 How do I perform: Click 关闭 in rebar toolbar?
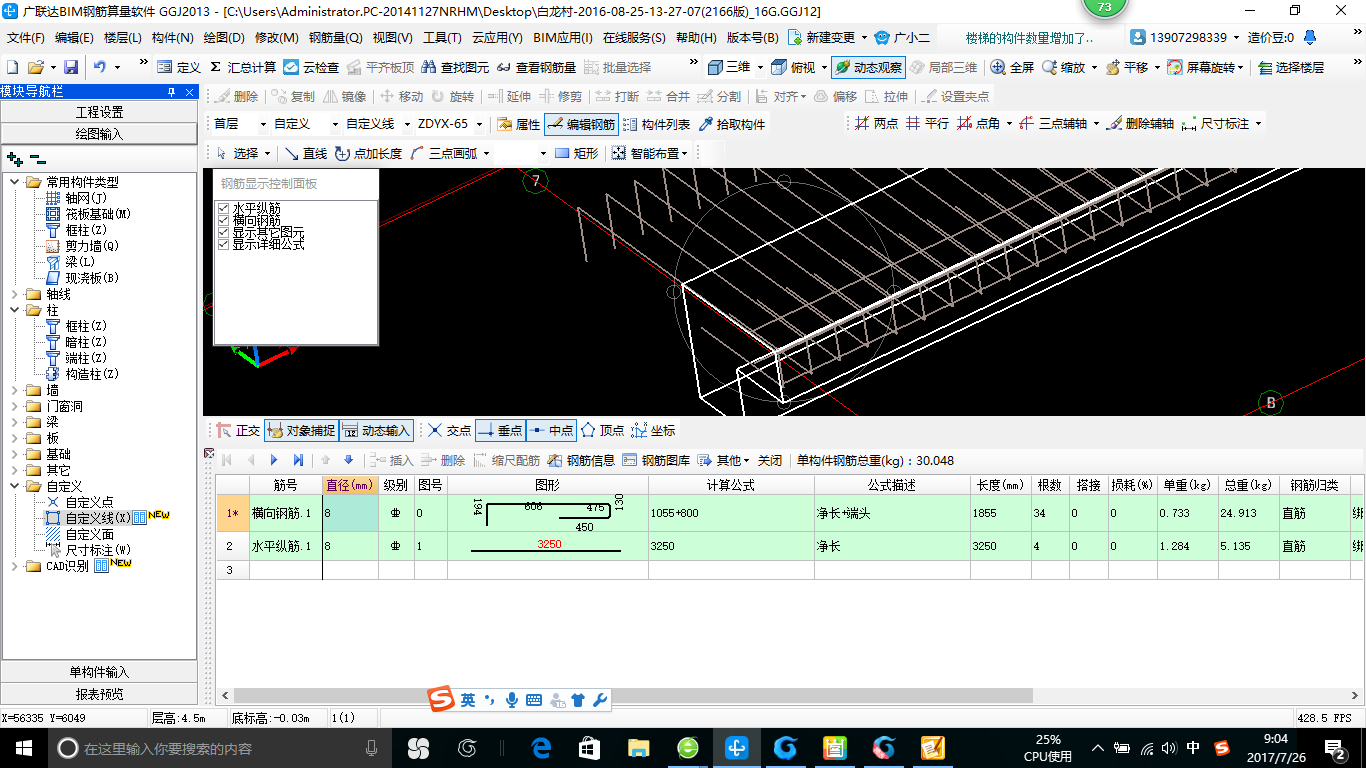(770, 460)
